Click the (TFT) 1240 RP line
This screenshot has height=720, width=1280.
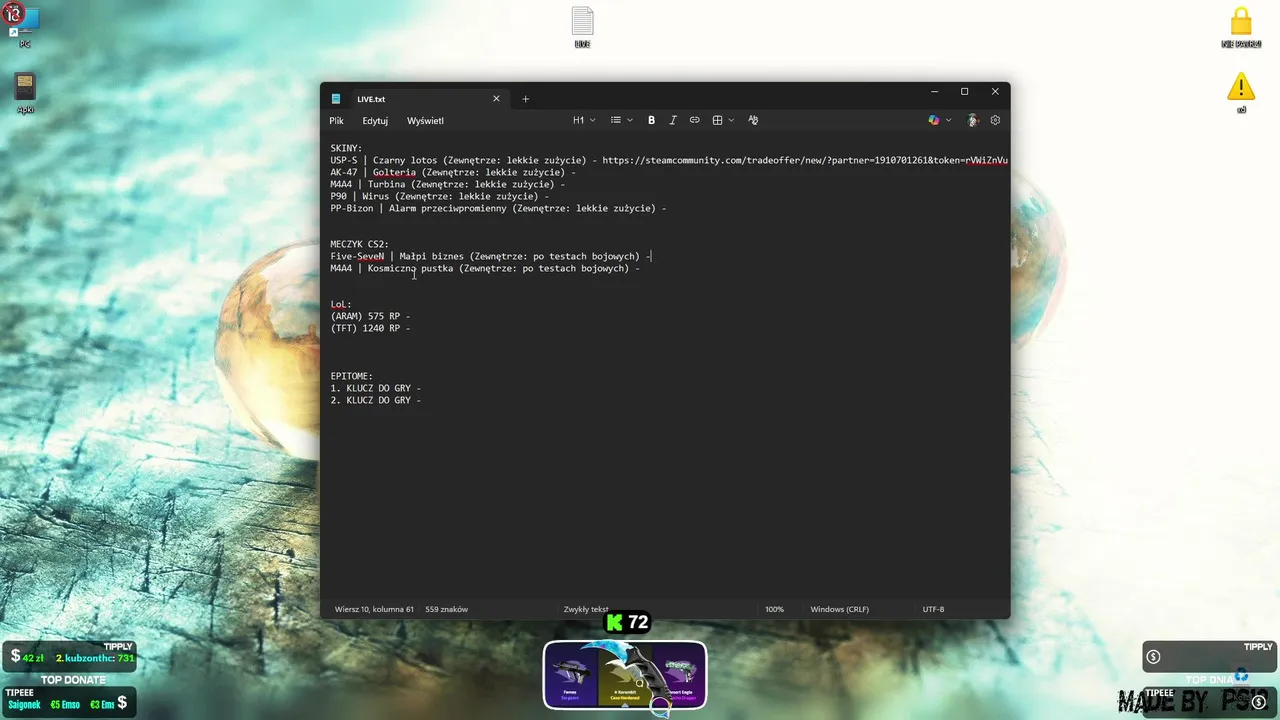370,328
